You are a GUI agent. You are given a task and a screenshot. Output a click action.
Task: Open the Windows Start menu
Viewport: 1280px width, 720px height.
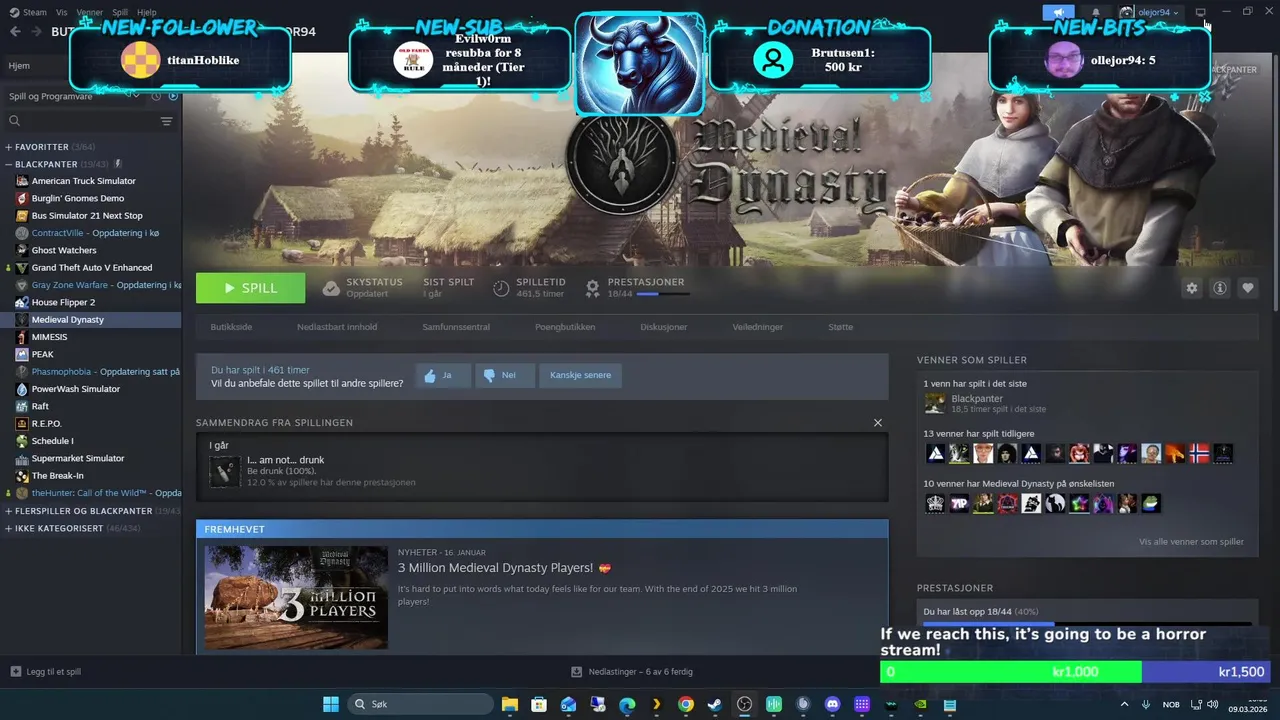coord(330,704)
